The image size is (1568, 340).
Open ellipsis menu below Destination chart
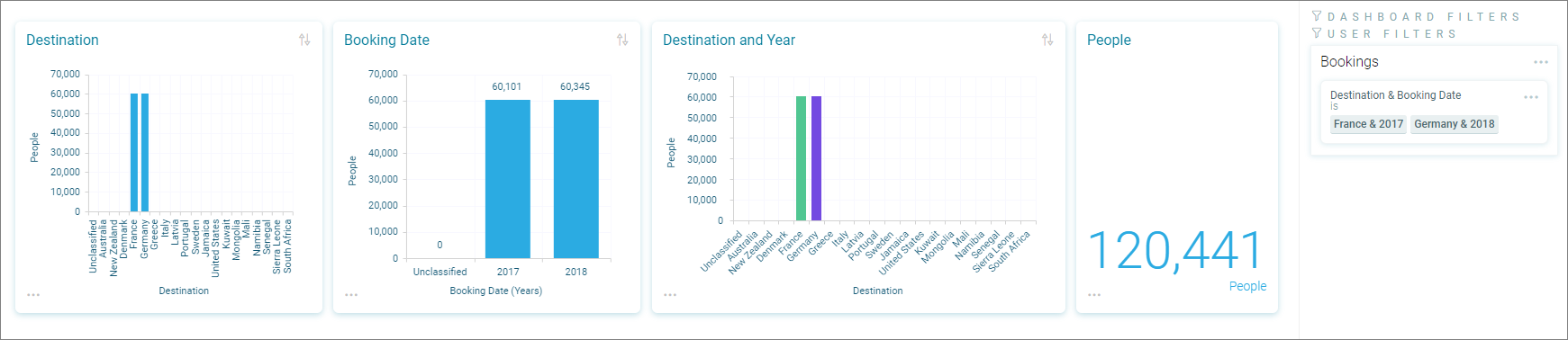(x=33, y=295)
